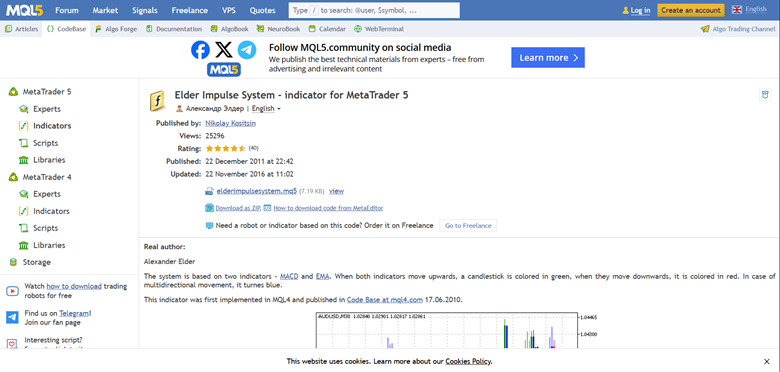Dismiss the cookies notice with the X
The height and width of the screenshot is (372, 780).
[766, 361]
